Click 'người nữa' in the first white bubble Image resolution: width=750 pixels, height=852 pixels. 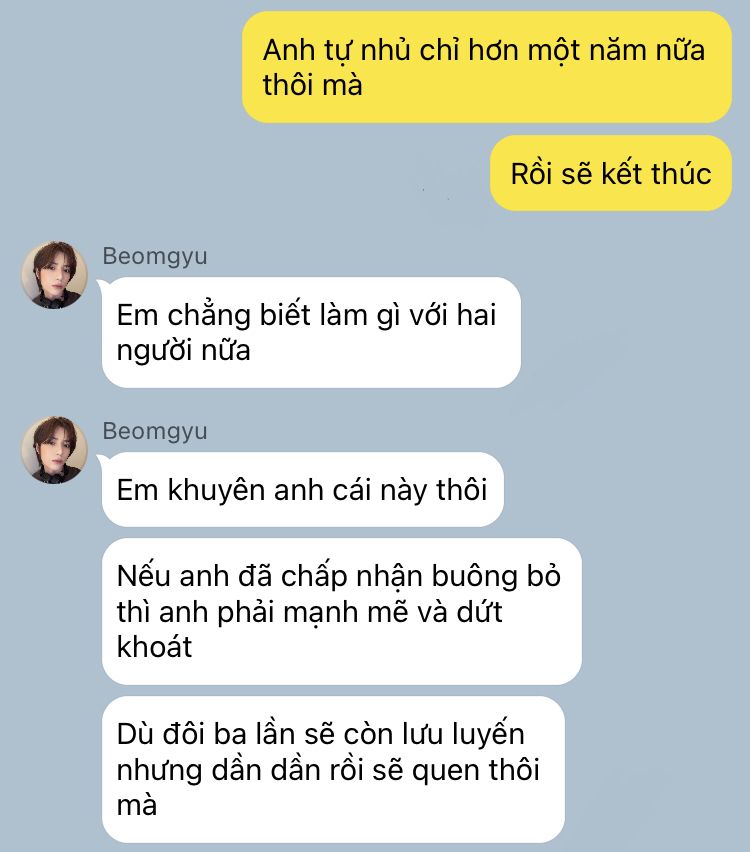(x=183, y=350)
